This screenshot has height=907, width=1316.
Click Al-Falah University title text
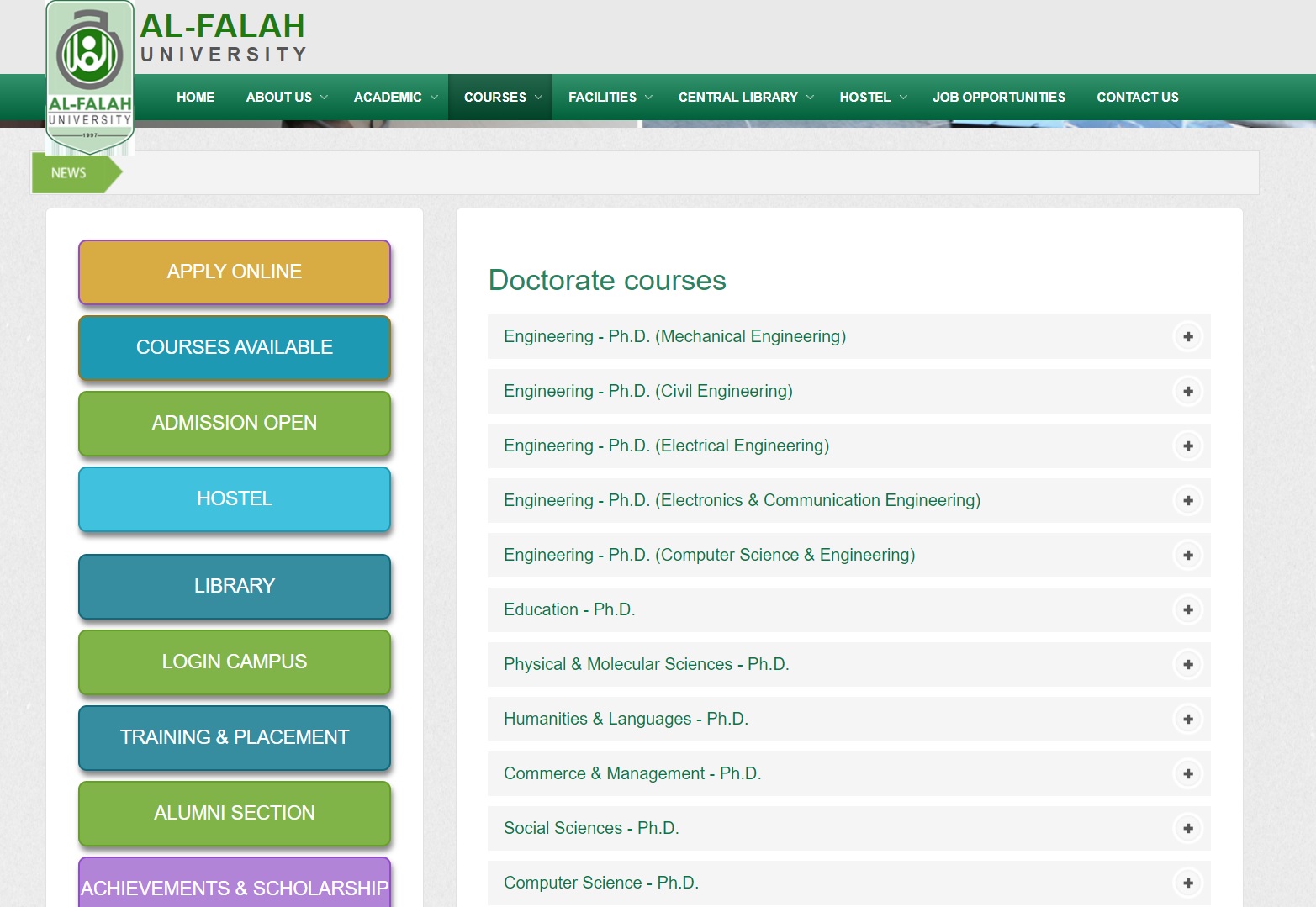(224, 38)
